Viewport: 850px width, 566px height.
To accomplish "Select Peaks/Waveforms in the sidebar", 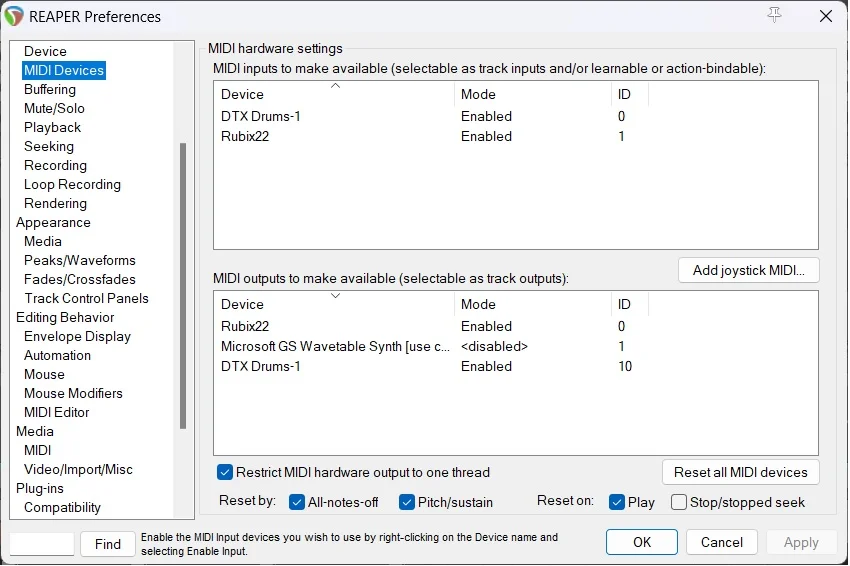I will coord(80,260).
